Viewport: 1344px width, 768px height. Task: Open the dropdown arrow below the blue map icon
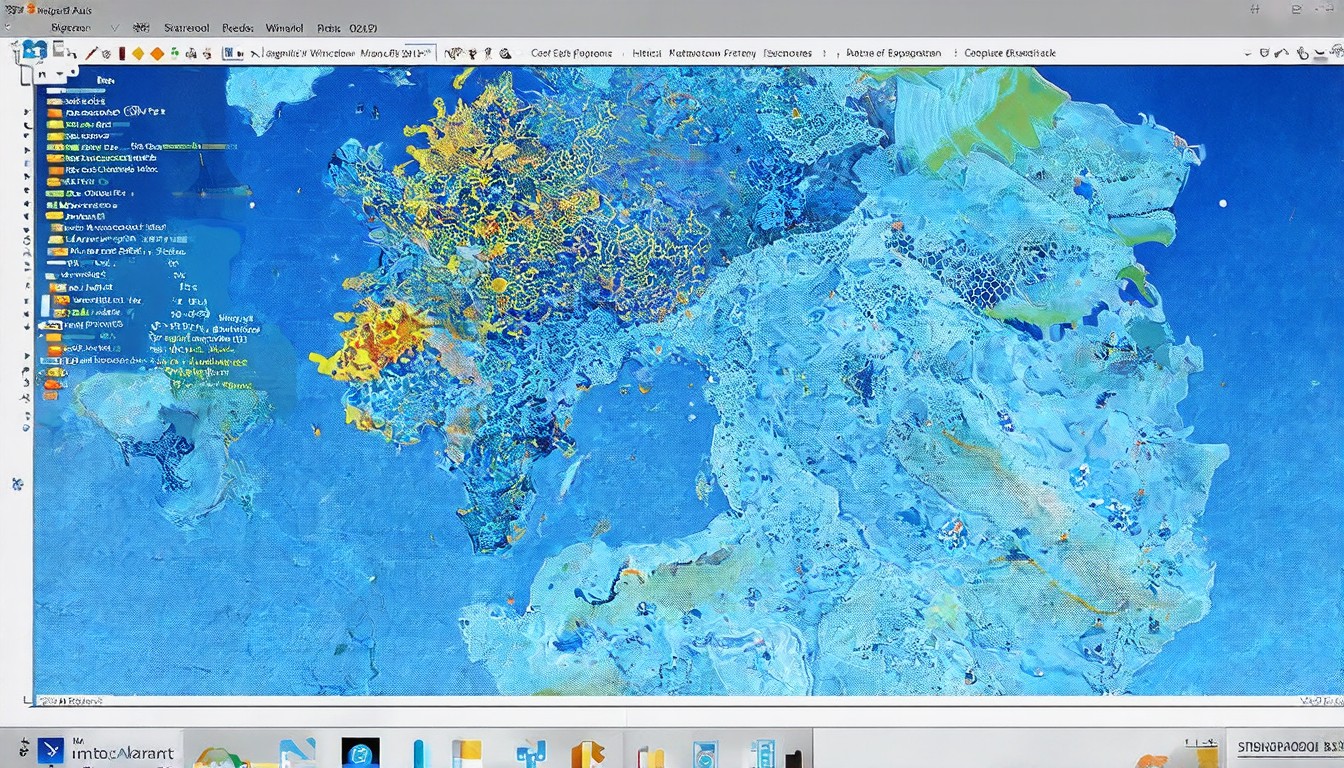coord(60,74)
